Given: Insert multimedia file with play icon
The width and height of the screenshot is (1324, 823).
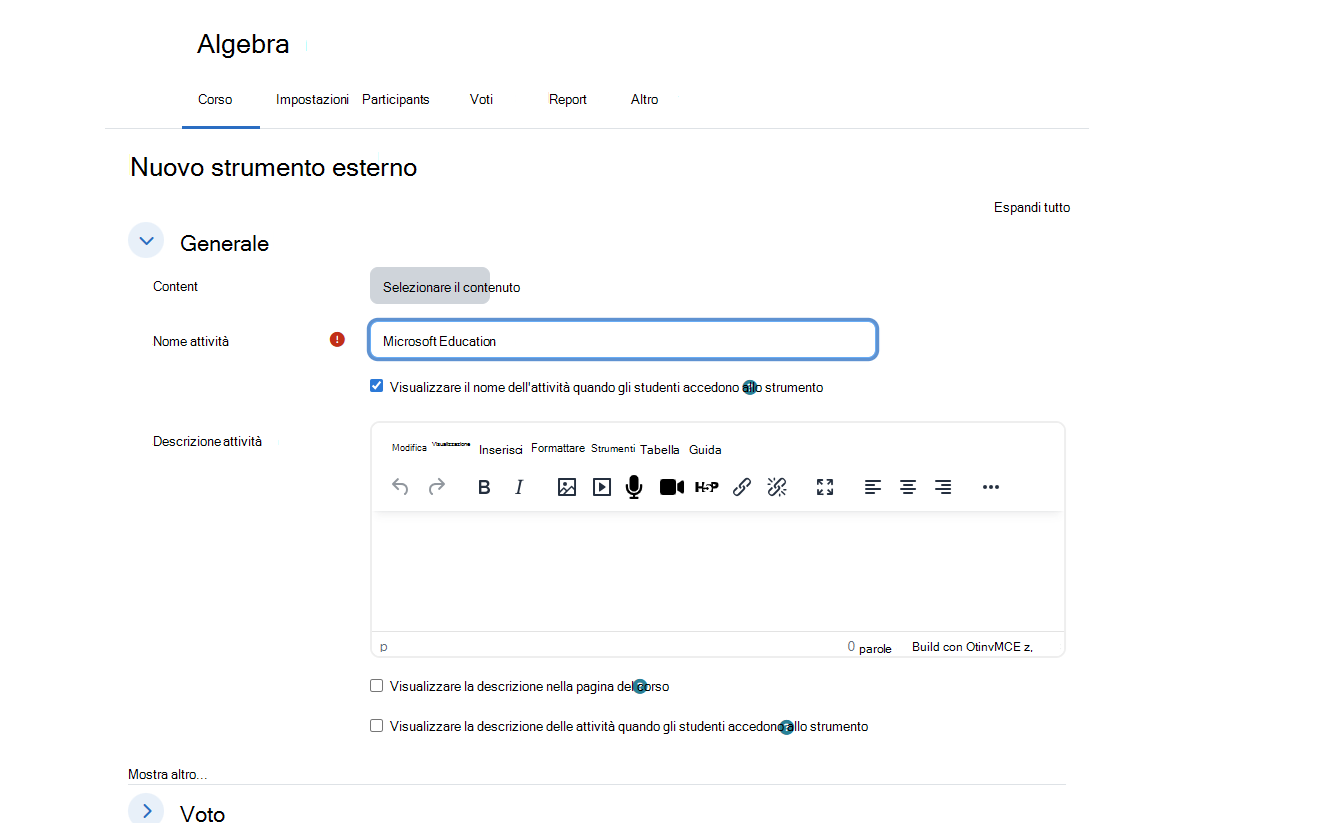Looking at the screenshot, I should pos(602,487).
